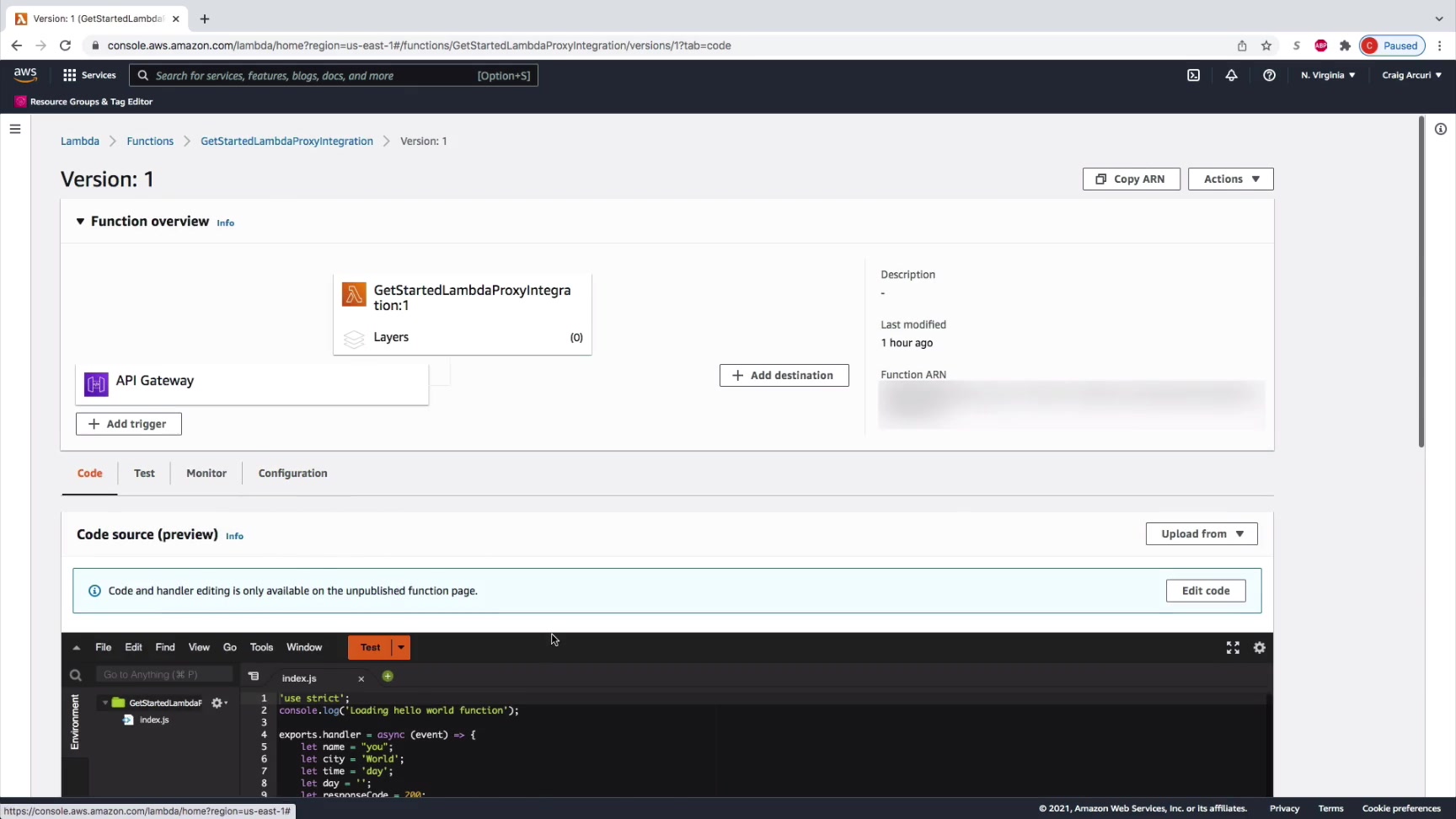Open the browser extensions puzzle icon
1456x819 pixels.
tap(1345, 45)
